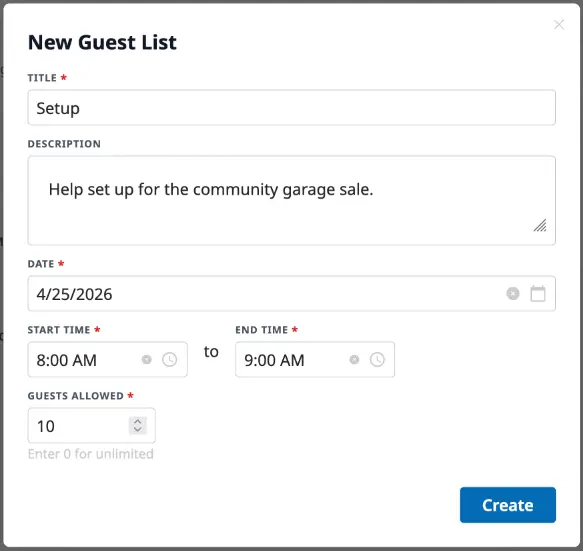Click the 'Enter 0 for unlimited' hint
Image resolution: width=583 pixels, height=551 pixels.
pos(91,454)
